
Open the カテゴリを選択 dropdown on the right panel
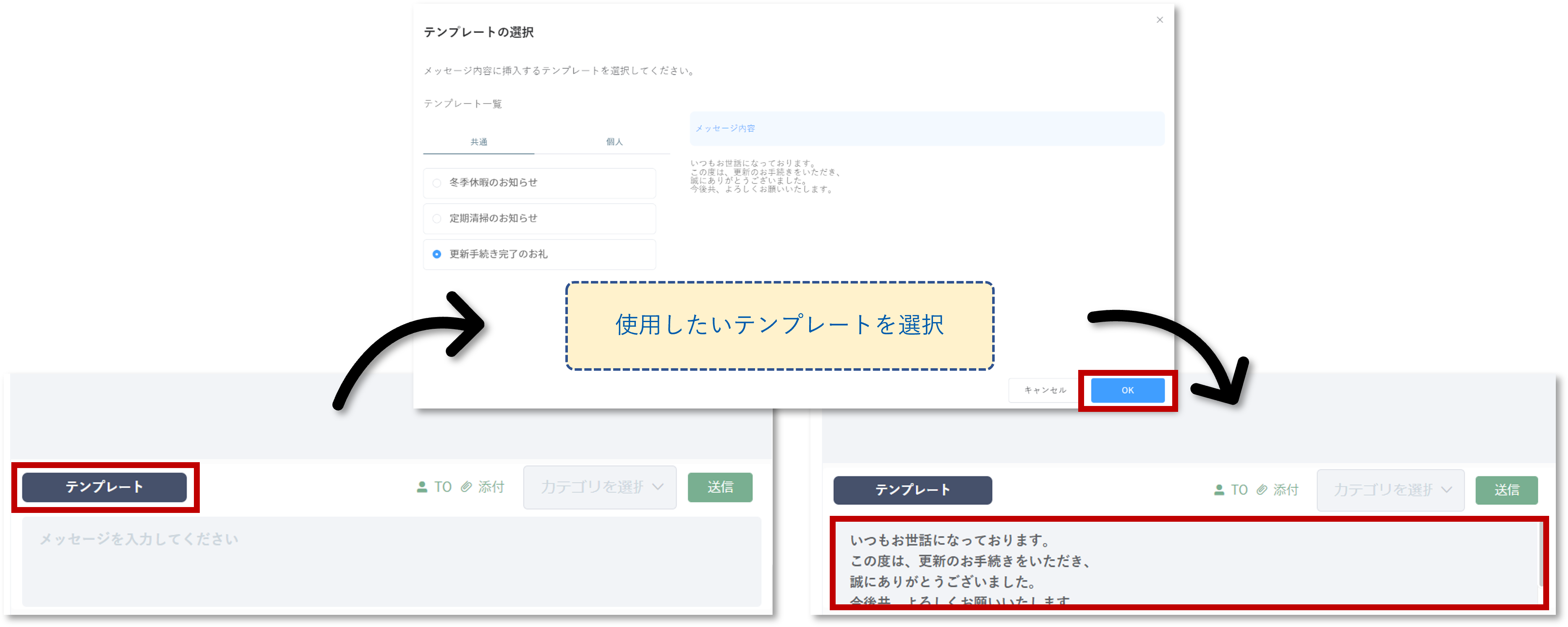pyautogui.click(x=1390, y=489)
